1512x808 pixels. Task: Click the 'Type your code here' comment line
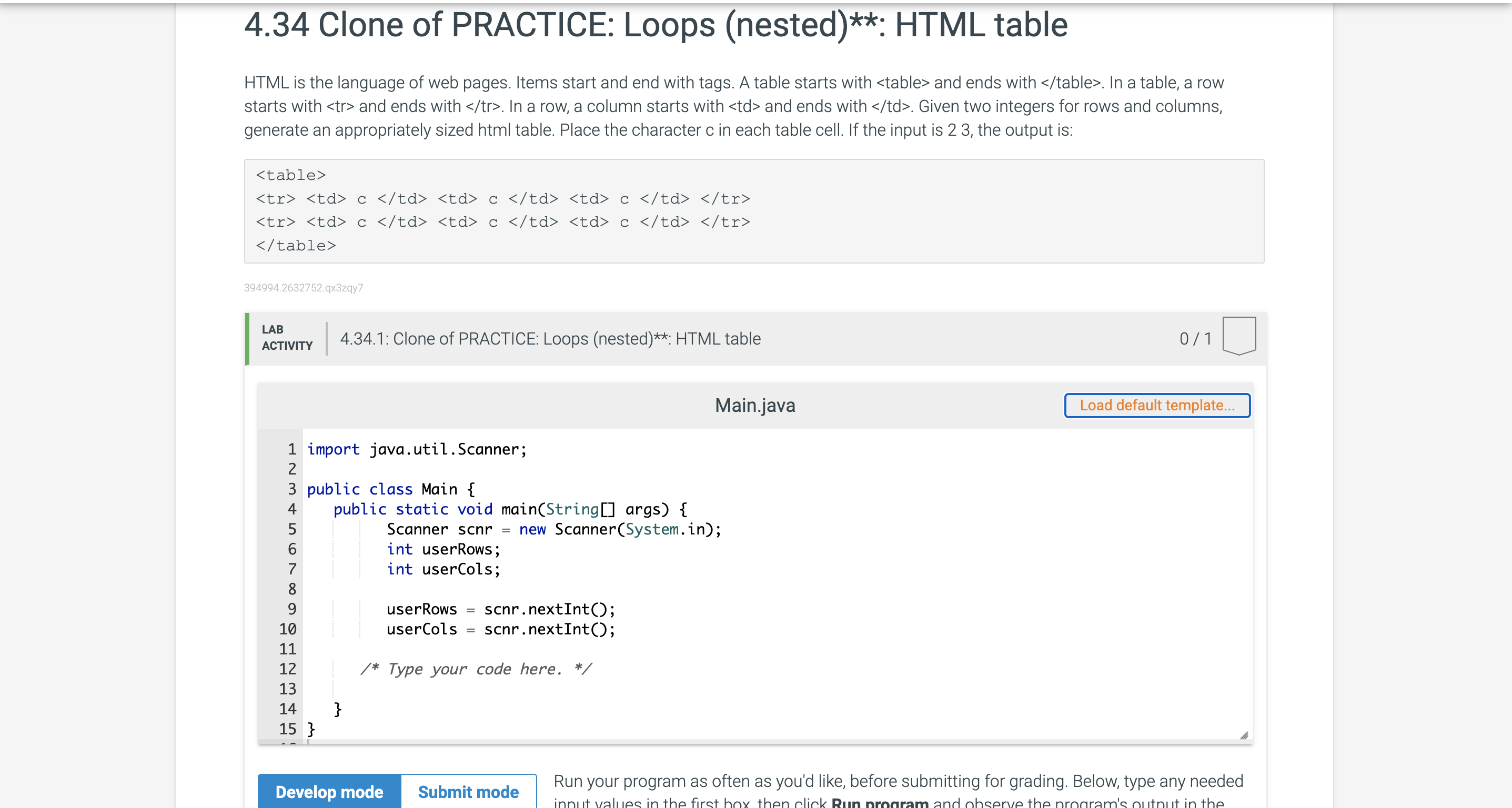(x=476, y=669)
